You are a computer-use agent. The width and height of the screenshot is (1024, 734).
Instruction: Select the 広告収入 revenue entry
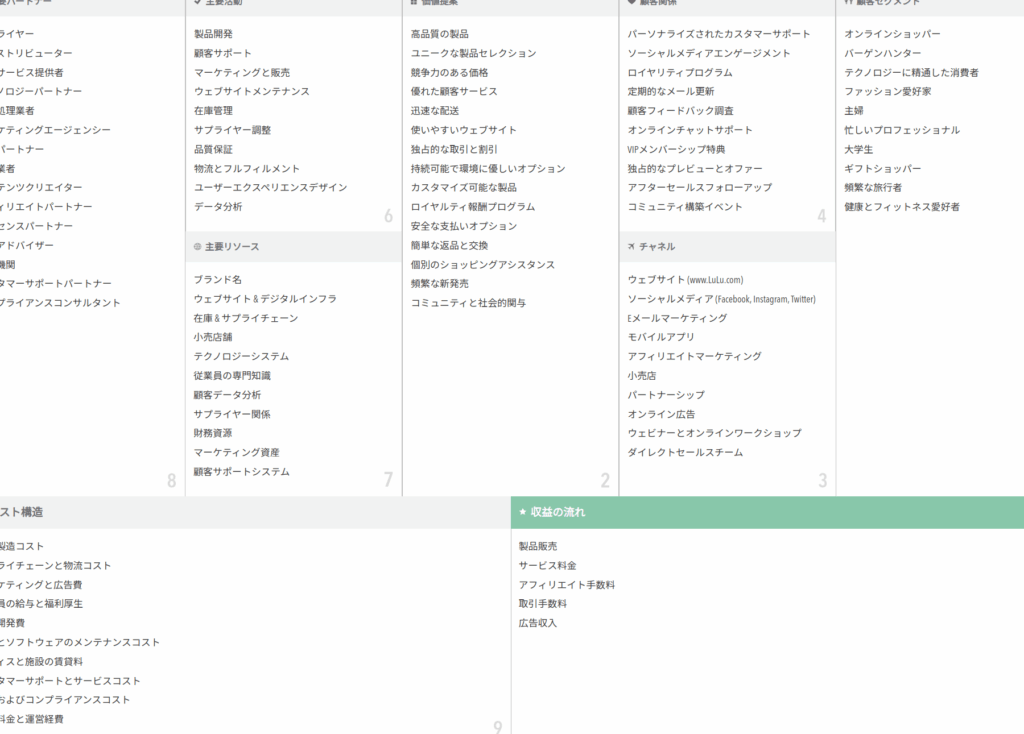[538, 624]
